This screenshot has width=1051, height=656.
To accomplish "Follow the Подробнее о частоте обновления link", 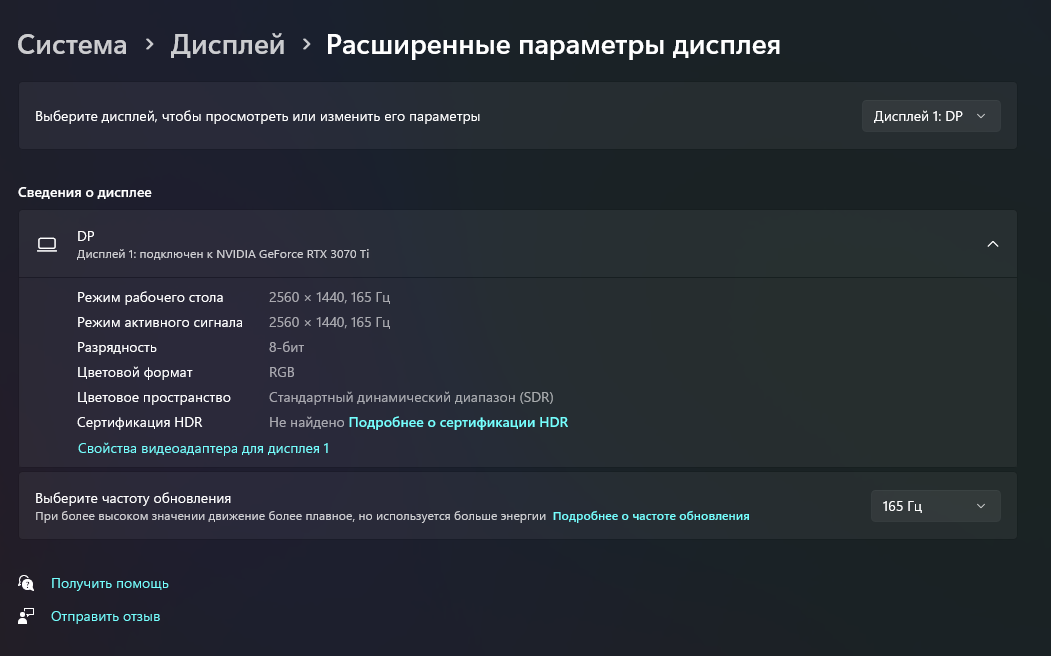I will (651, 516).
